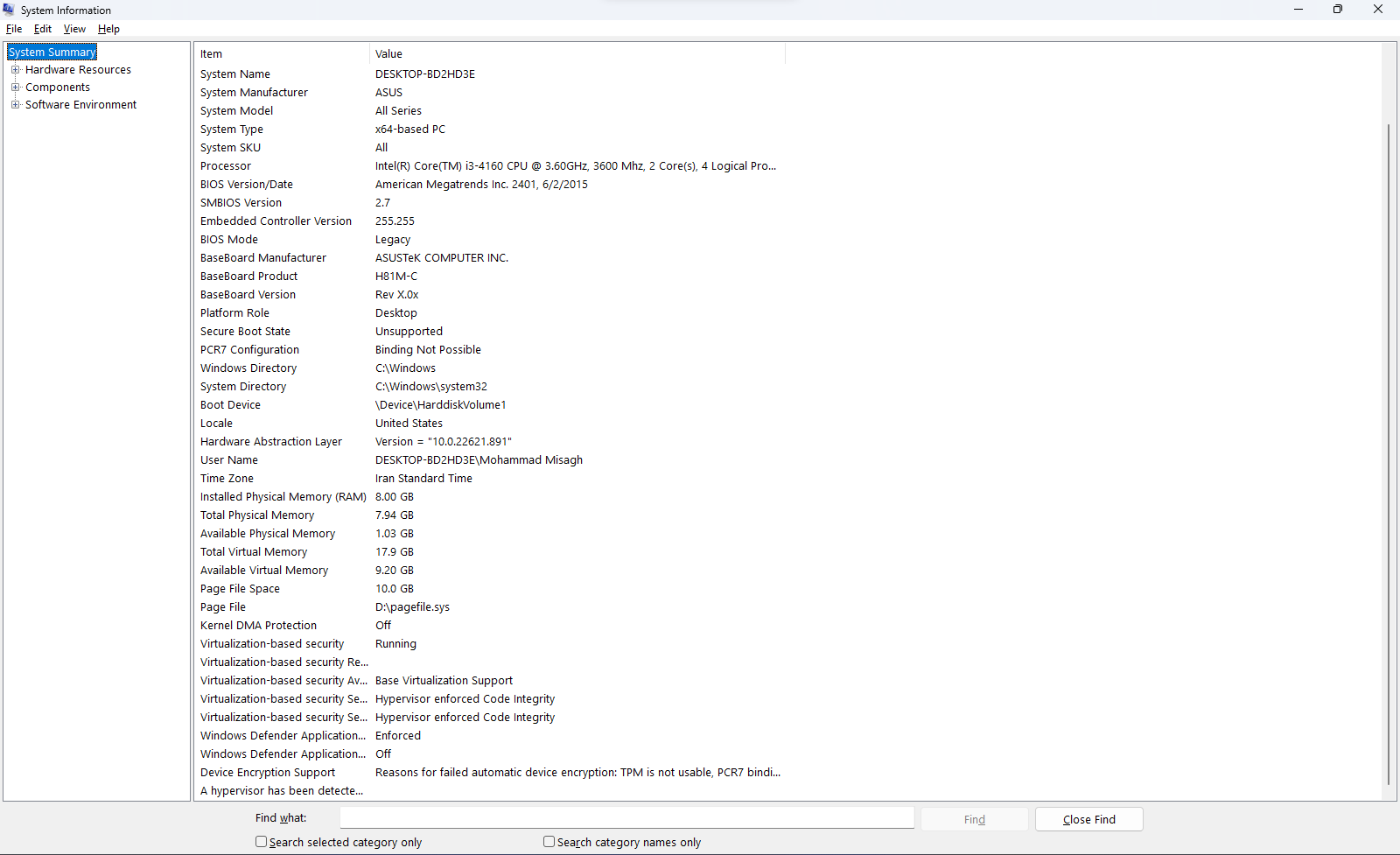This screenshot has width=1400, height=855.
Task: Open the Edit menu
Action: pyautogui.click(x=43, y=29)
